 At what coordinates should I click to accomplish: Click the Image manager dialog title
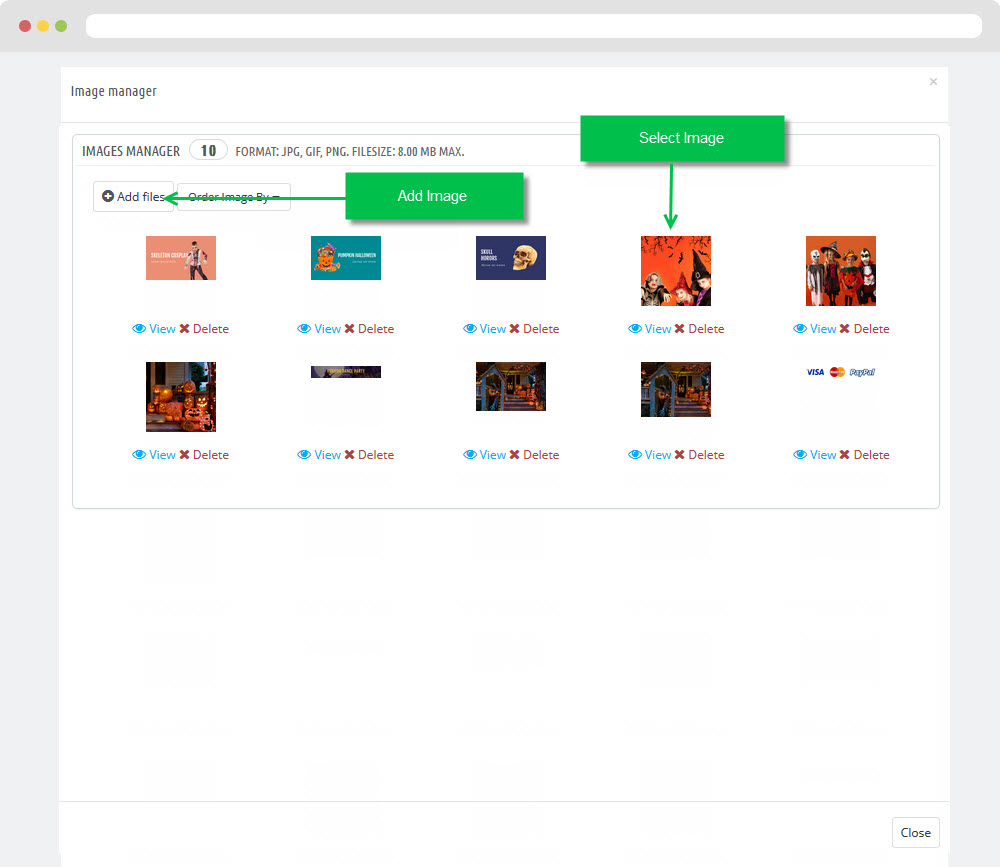pos(114,91)
